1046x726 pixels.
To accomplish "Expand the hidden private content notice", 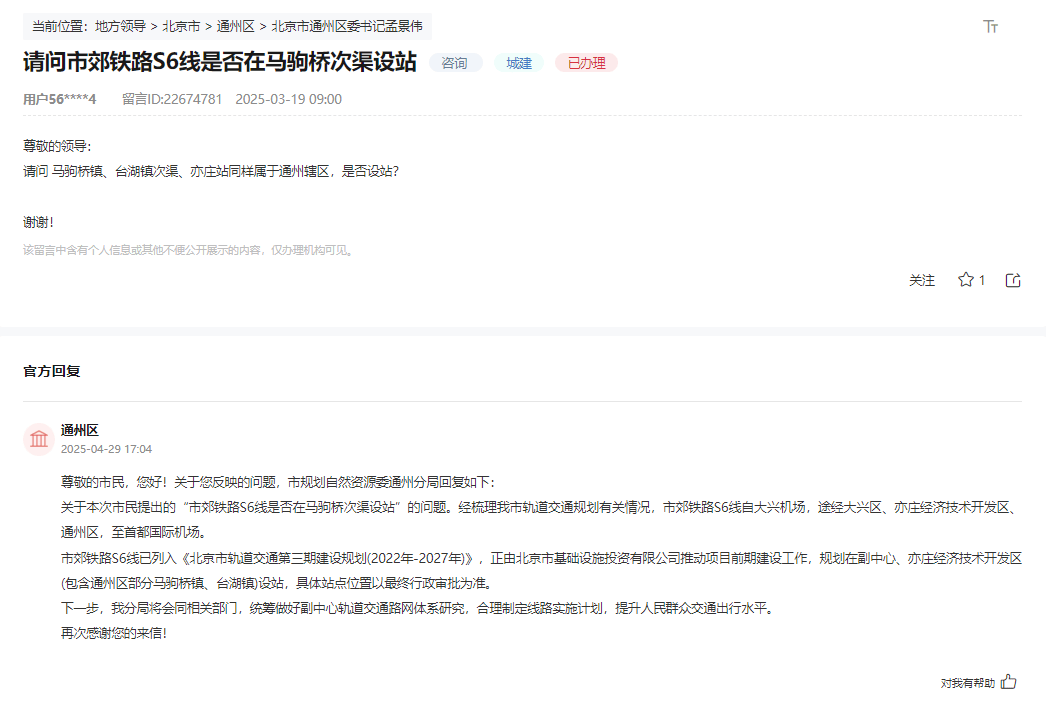I will click(x=188, y=250).
